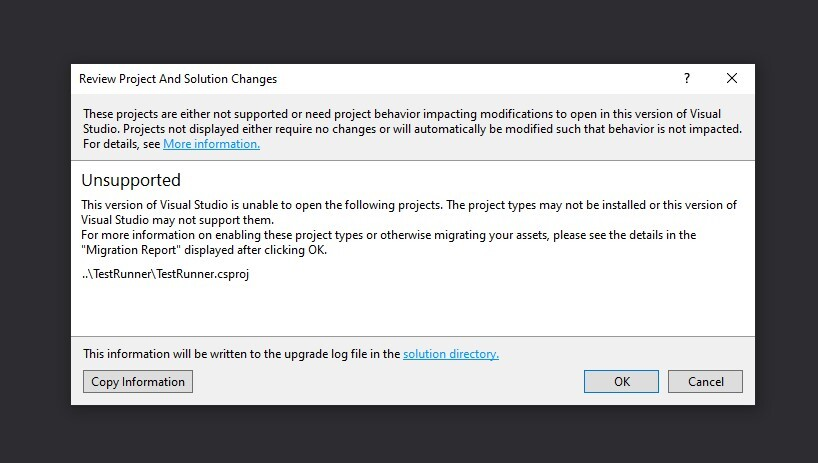The width and height of the screenshot is (818, 463).
Task: Open the More information link
Action: click(x=211, y=144)
